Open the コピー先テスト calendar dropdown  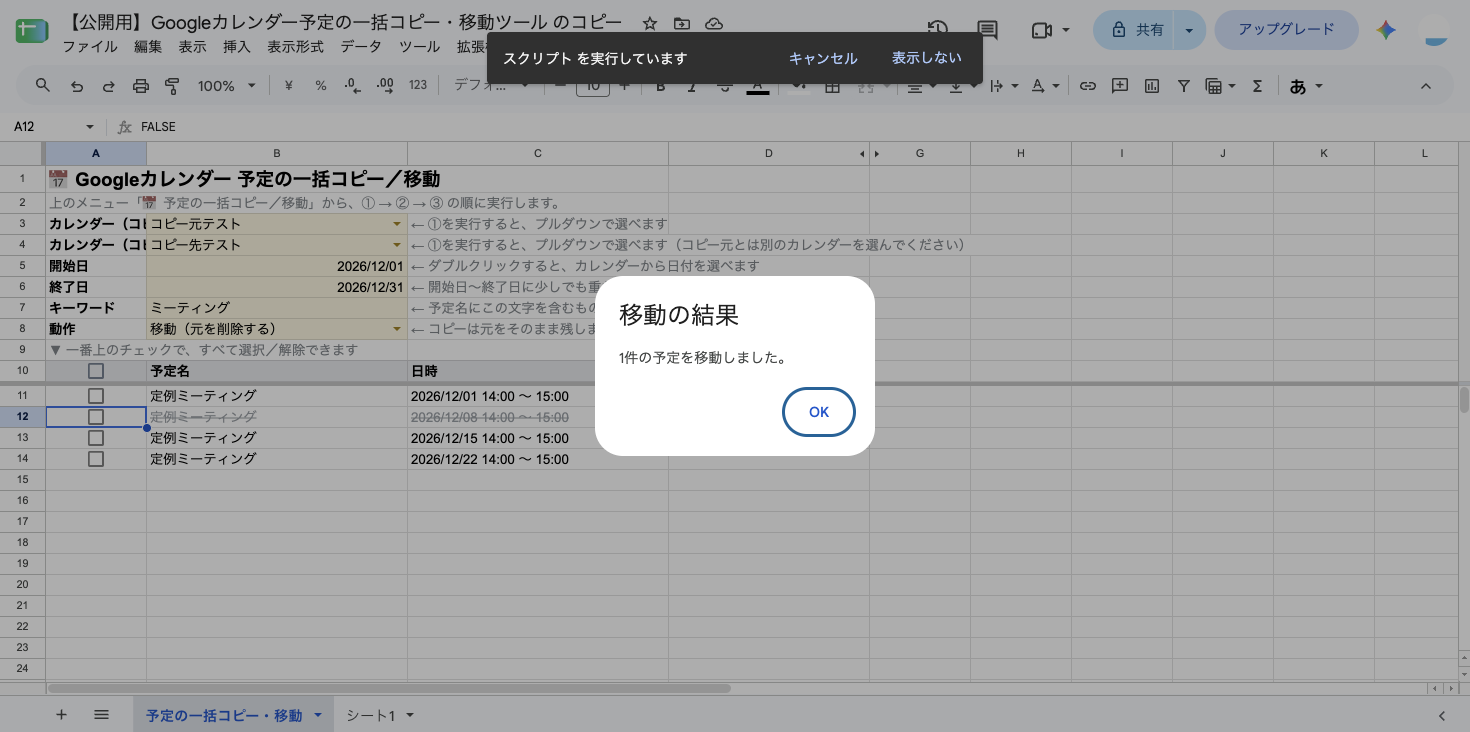[x=397, y=245]
